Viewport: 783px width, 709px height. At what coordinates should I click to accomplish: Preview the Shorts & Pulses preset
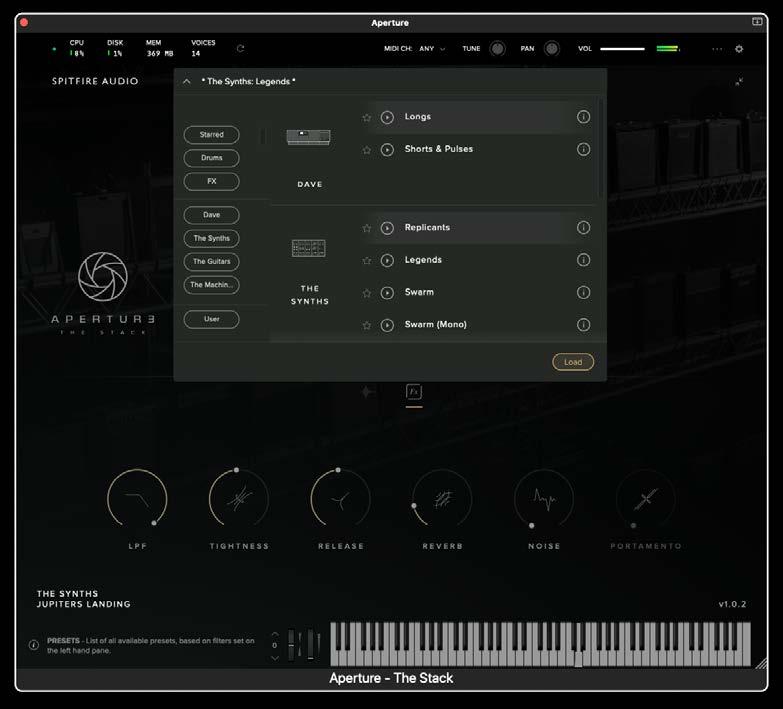[387, 150]
